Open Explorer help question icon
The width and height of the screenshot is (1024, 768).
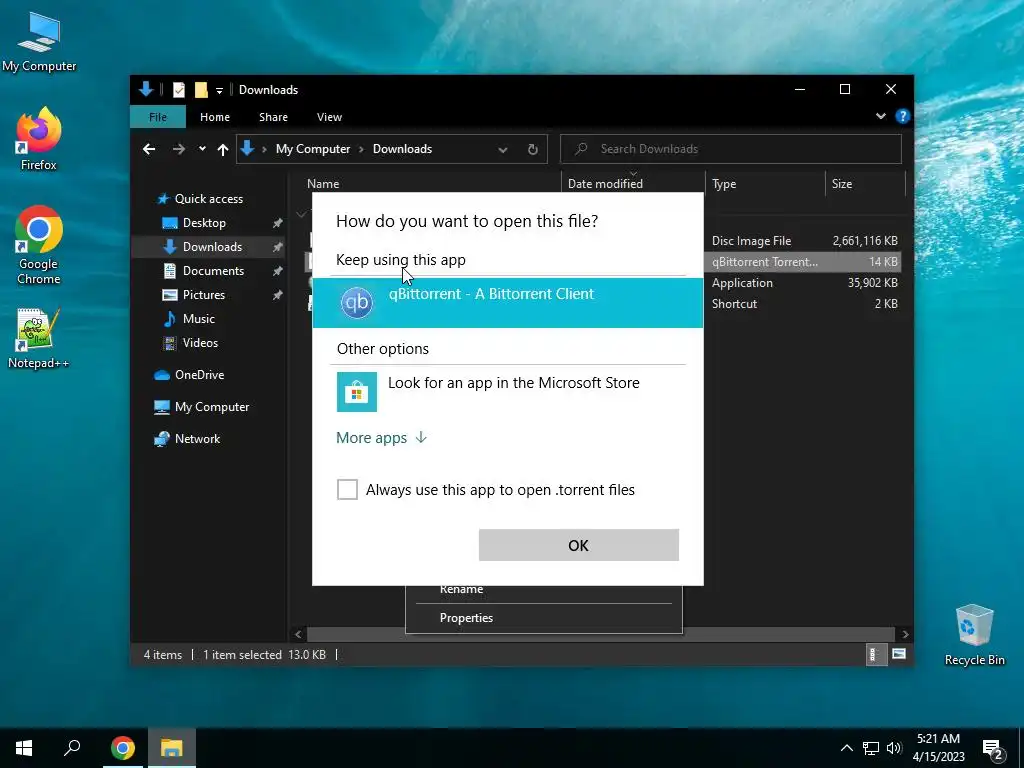[x=903, y=116]
